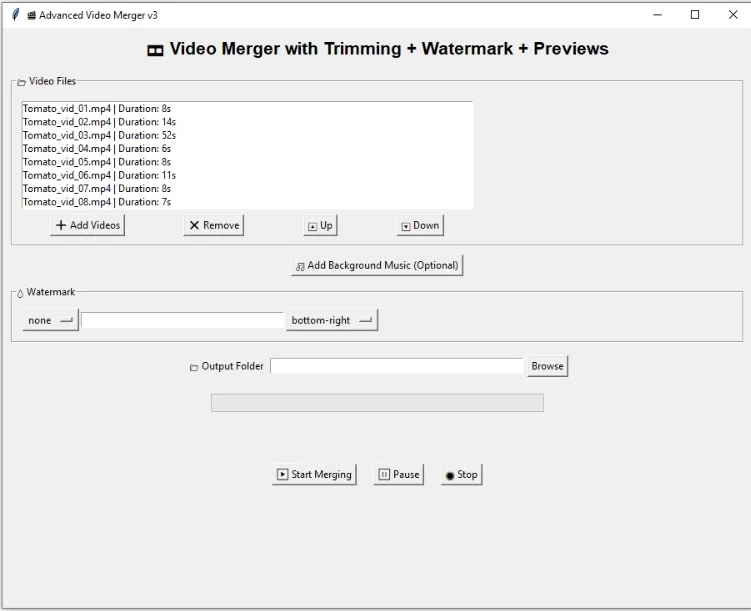Move selected video Down in list
This screenshot has width=751, height=611.
click(420, 225)
